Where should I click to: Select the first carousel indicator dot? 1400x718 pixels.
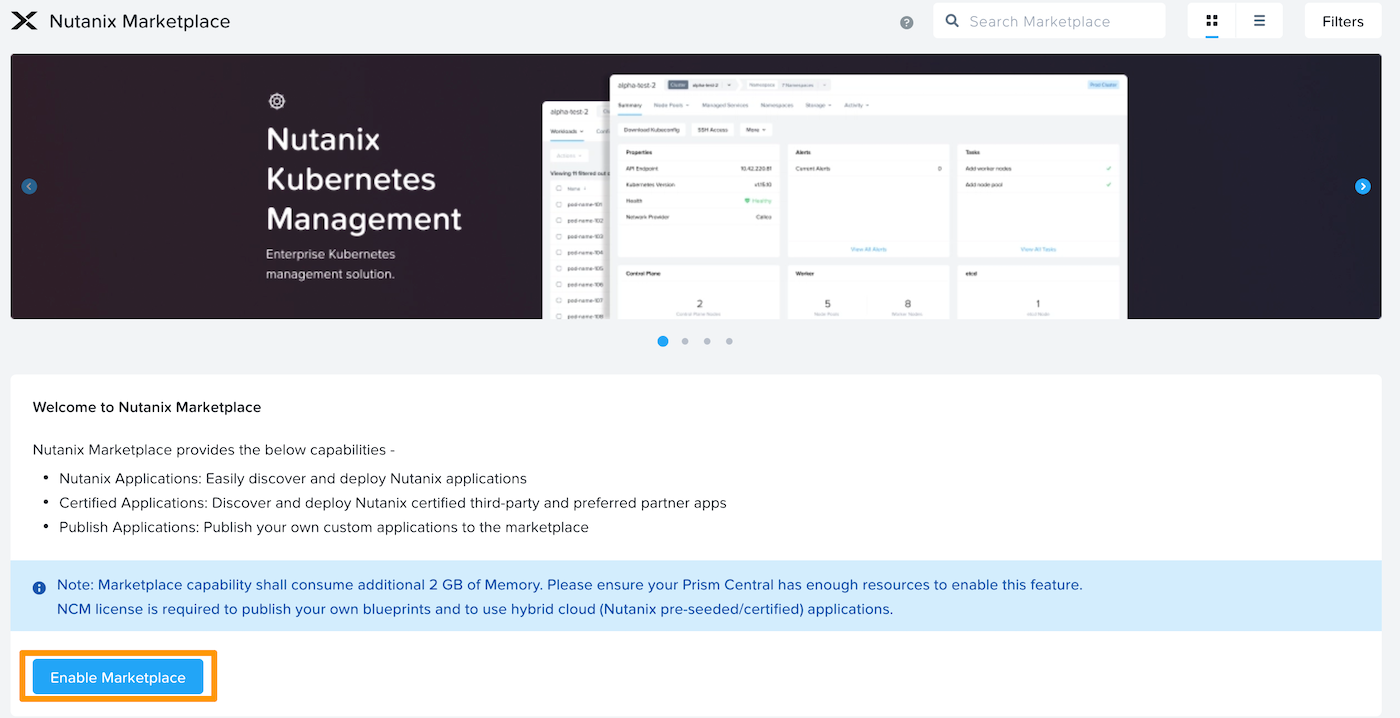click(x=663, y=341)
